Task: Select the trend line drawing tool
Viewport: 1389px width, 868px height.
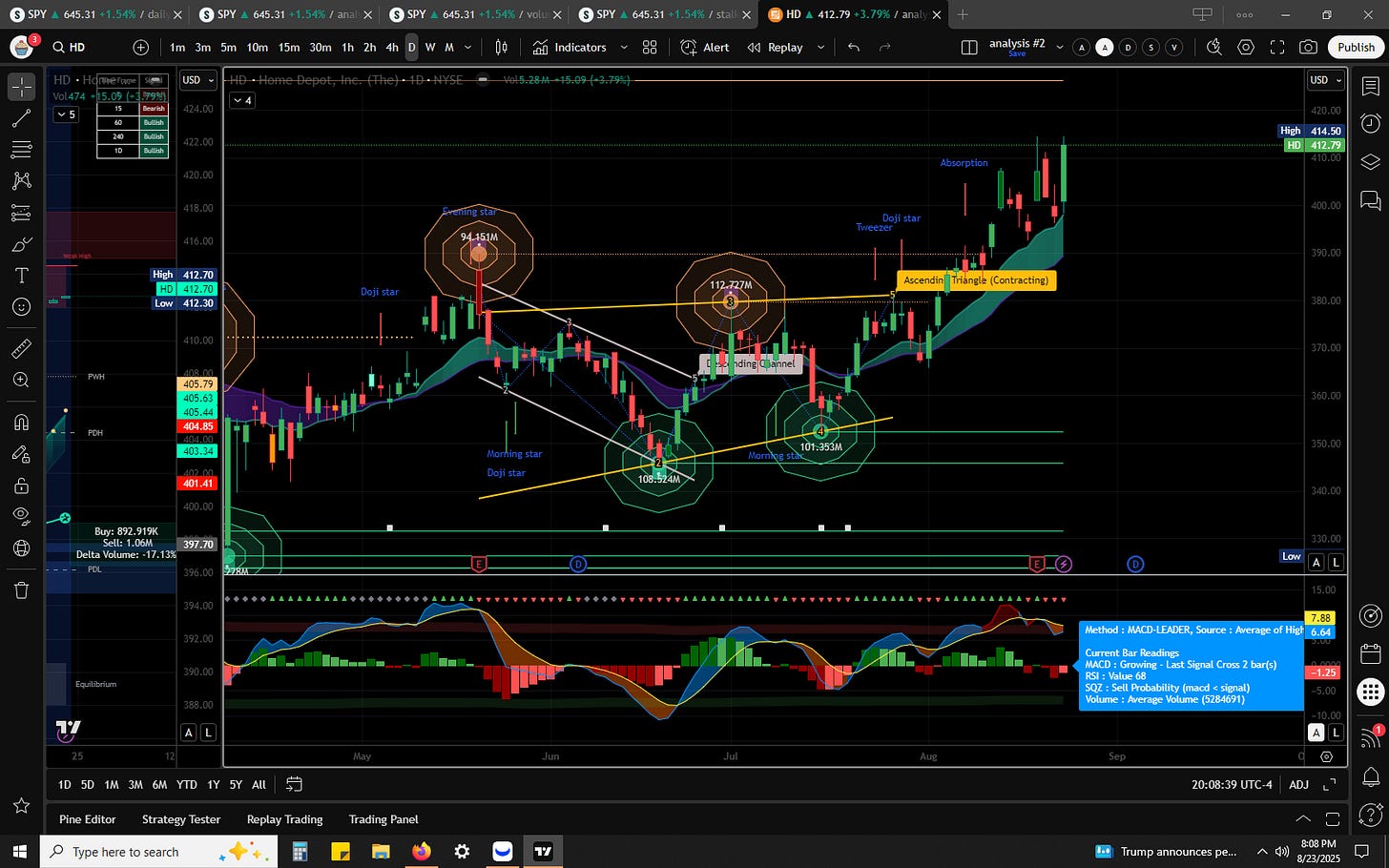Action: (21, 118)
